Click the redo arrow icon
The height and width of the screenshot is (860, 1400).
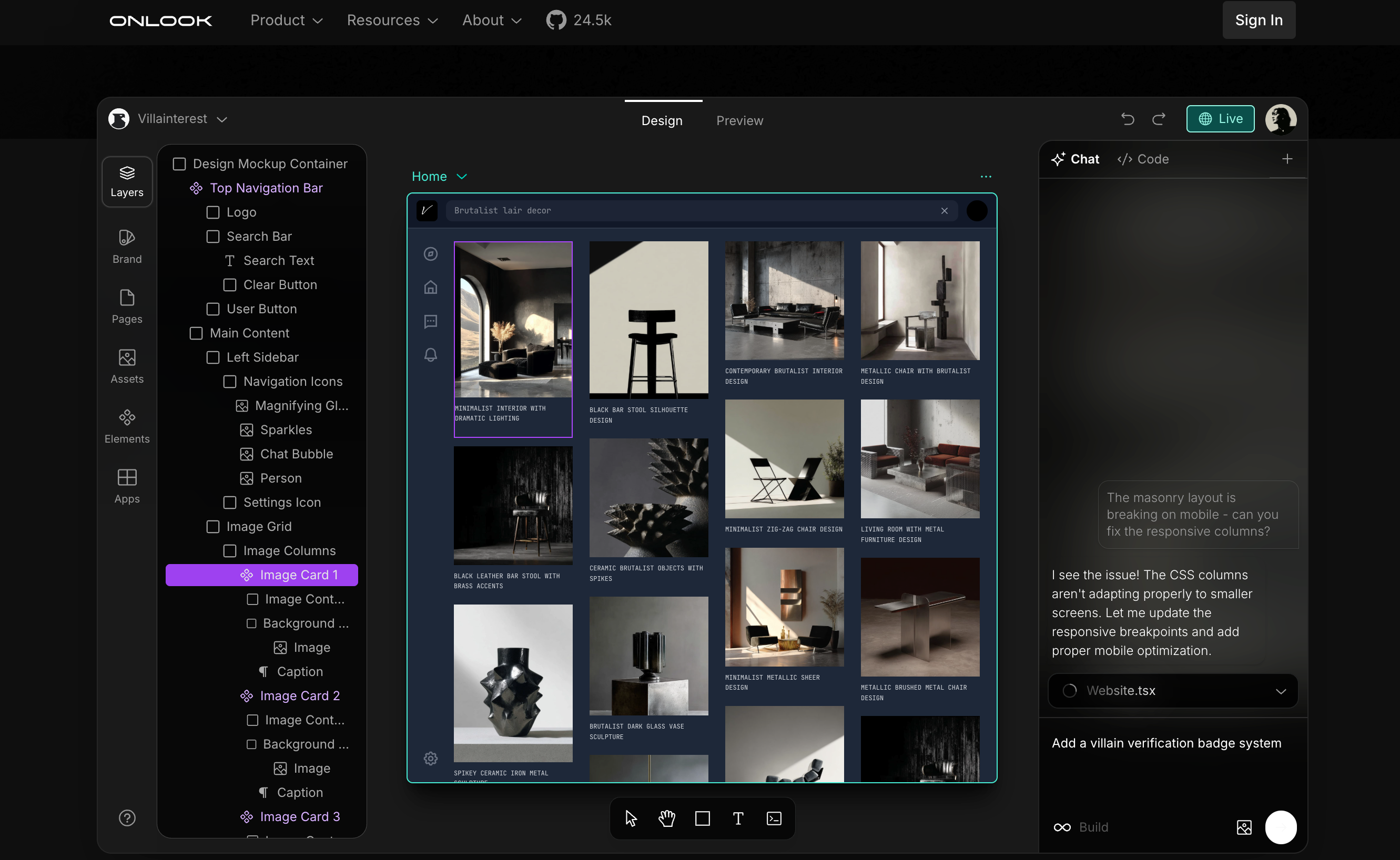point(1159,119)
